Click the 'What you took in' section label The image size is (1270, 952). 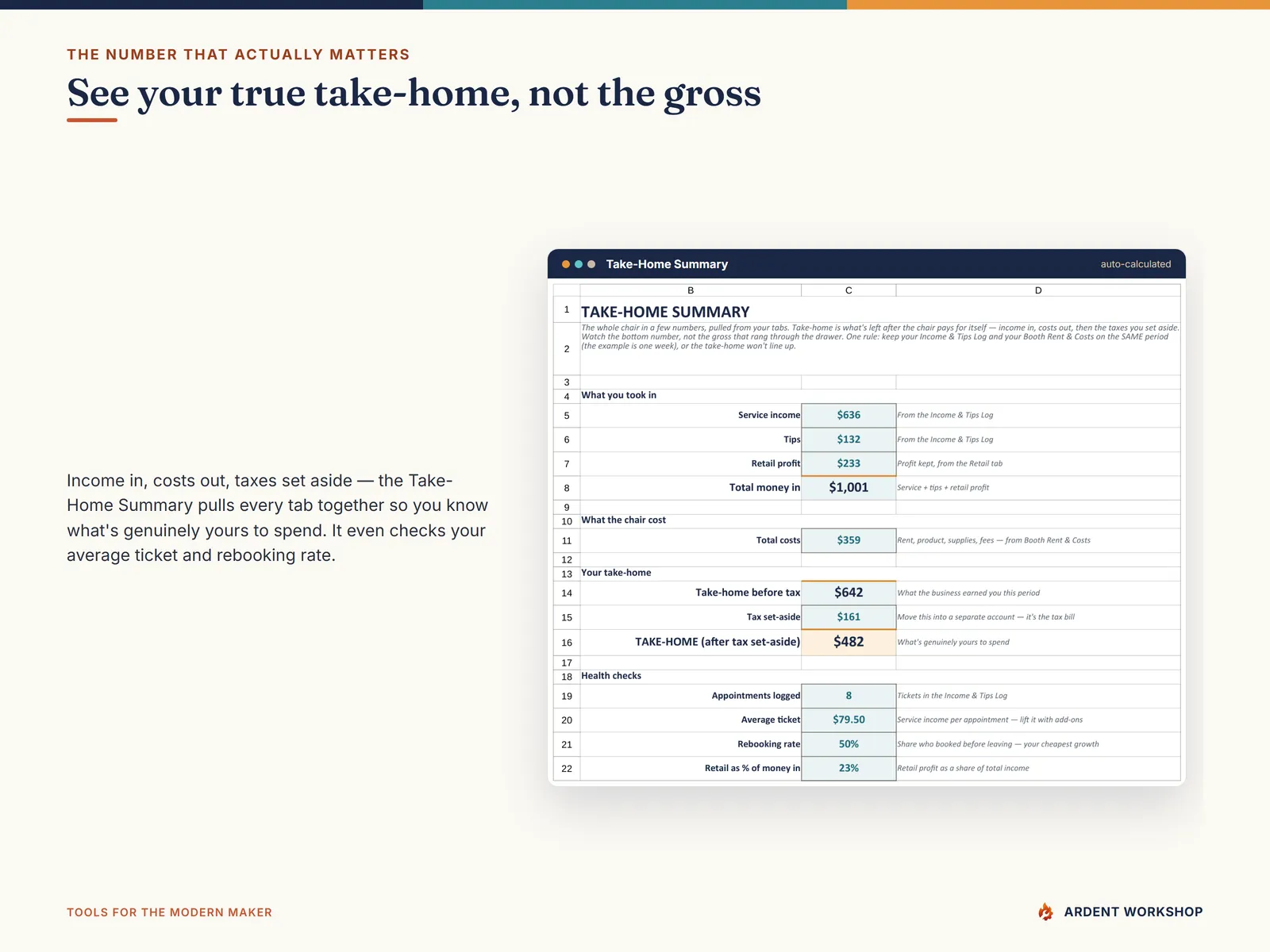(x=619, y=395)
